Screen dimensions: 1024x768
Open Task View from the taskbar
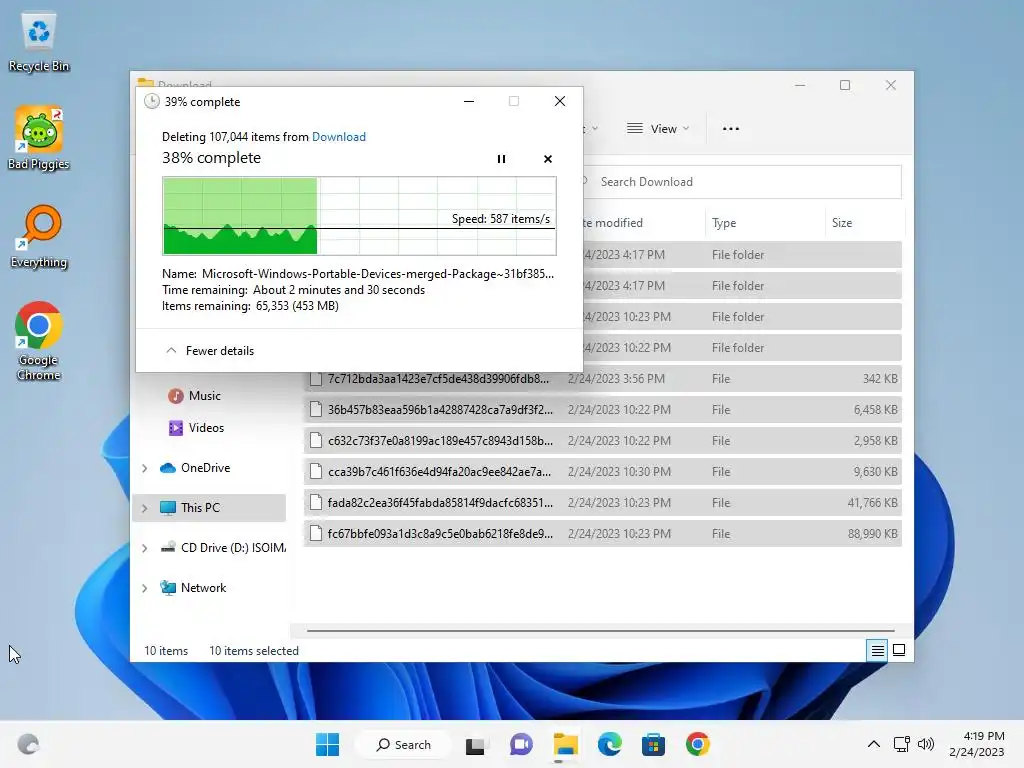pyautogui.click(x=475, y=744)
